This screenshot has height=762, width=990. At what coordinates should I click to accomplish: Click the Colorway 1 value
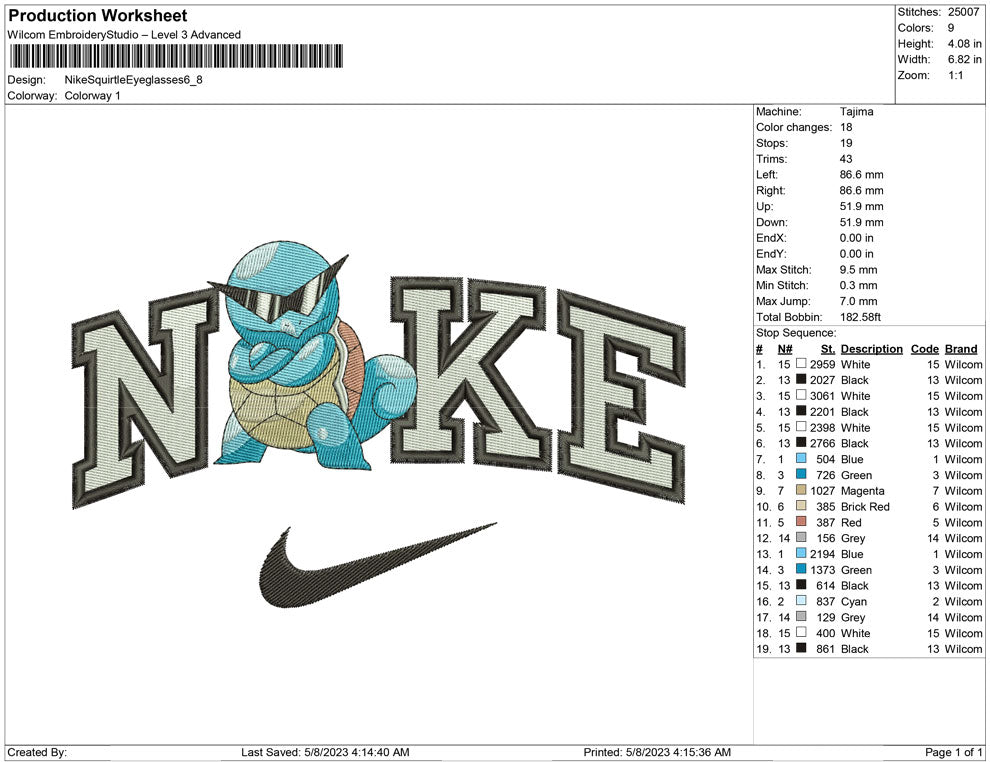tap(92, 96)
